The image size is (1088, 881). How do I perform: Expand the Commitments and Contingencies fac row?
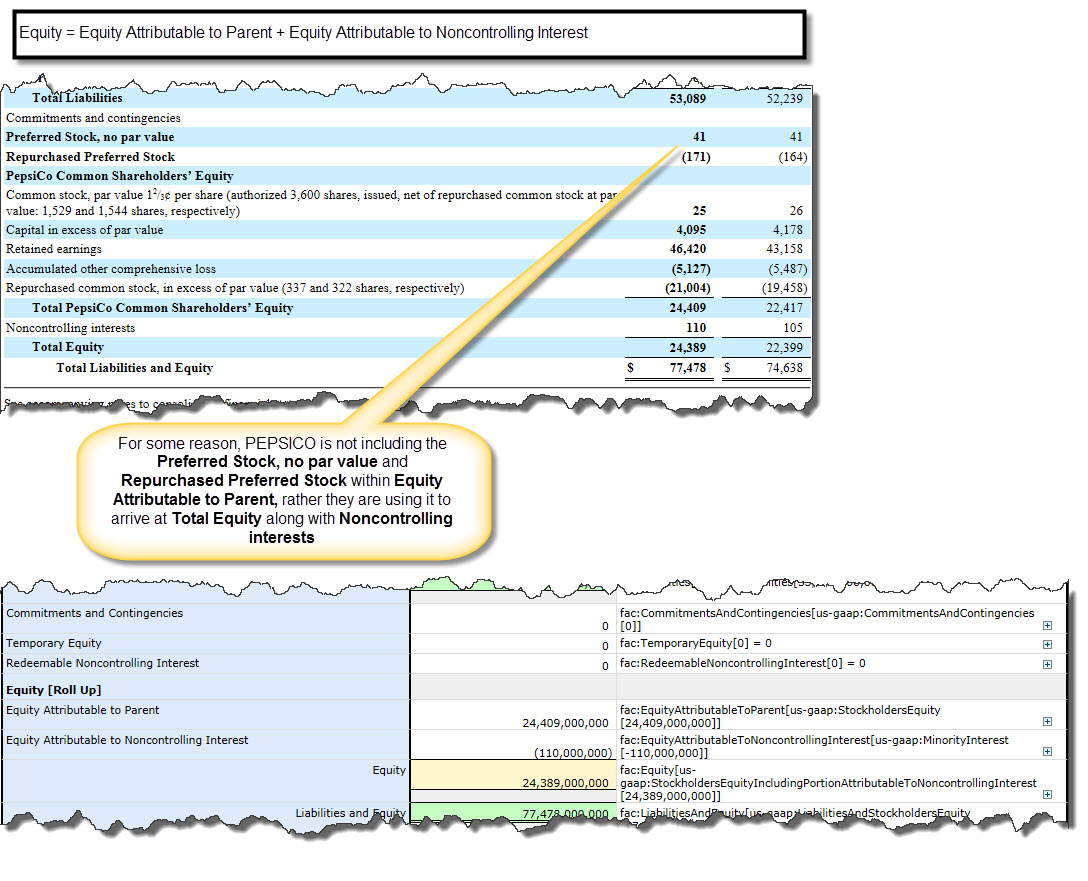[x=1047, y=625]
